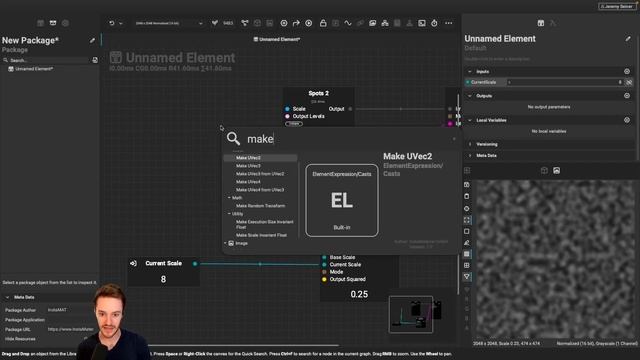This screenshot has width=640, height=360.
Task: Click the EL Built-in node preview card
Action: 342,200
